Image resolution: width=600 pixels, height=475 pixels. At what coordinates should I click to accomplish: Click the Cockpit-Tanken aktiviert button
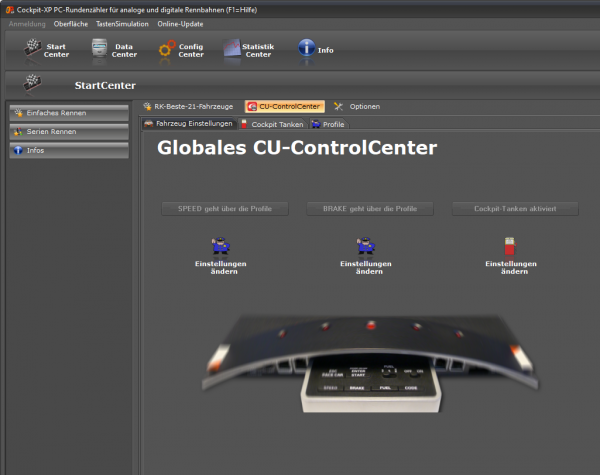515,209
